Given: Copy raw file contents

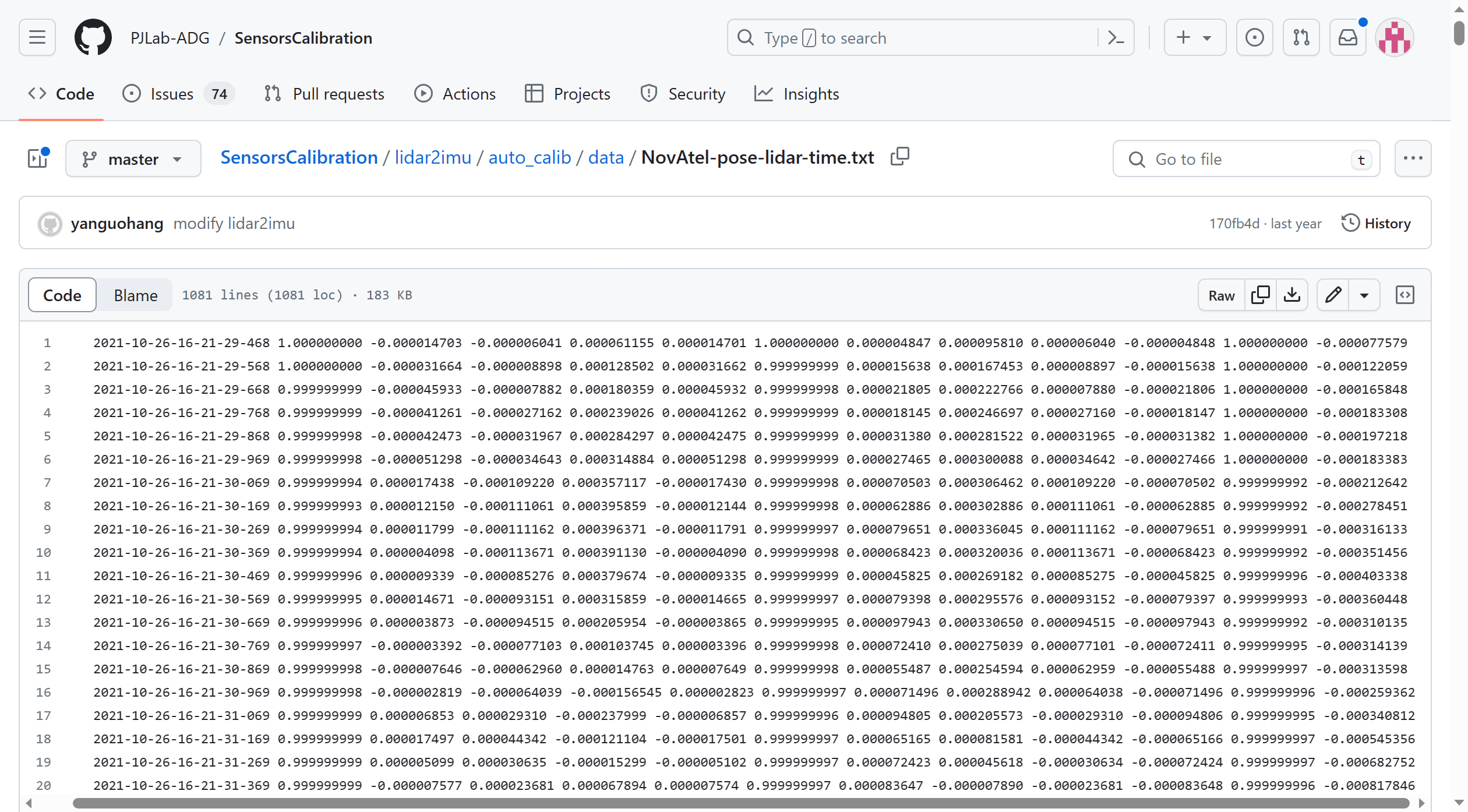Looking at the screenshot, I should click(1260, 295).
